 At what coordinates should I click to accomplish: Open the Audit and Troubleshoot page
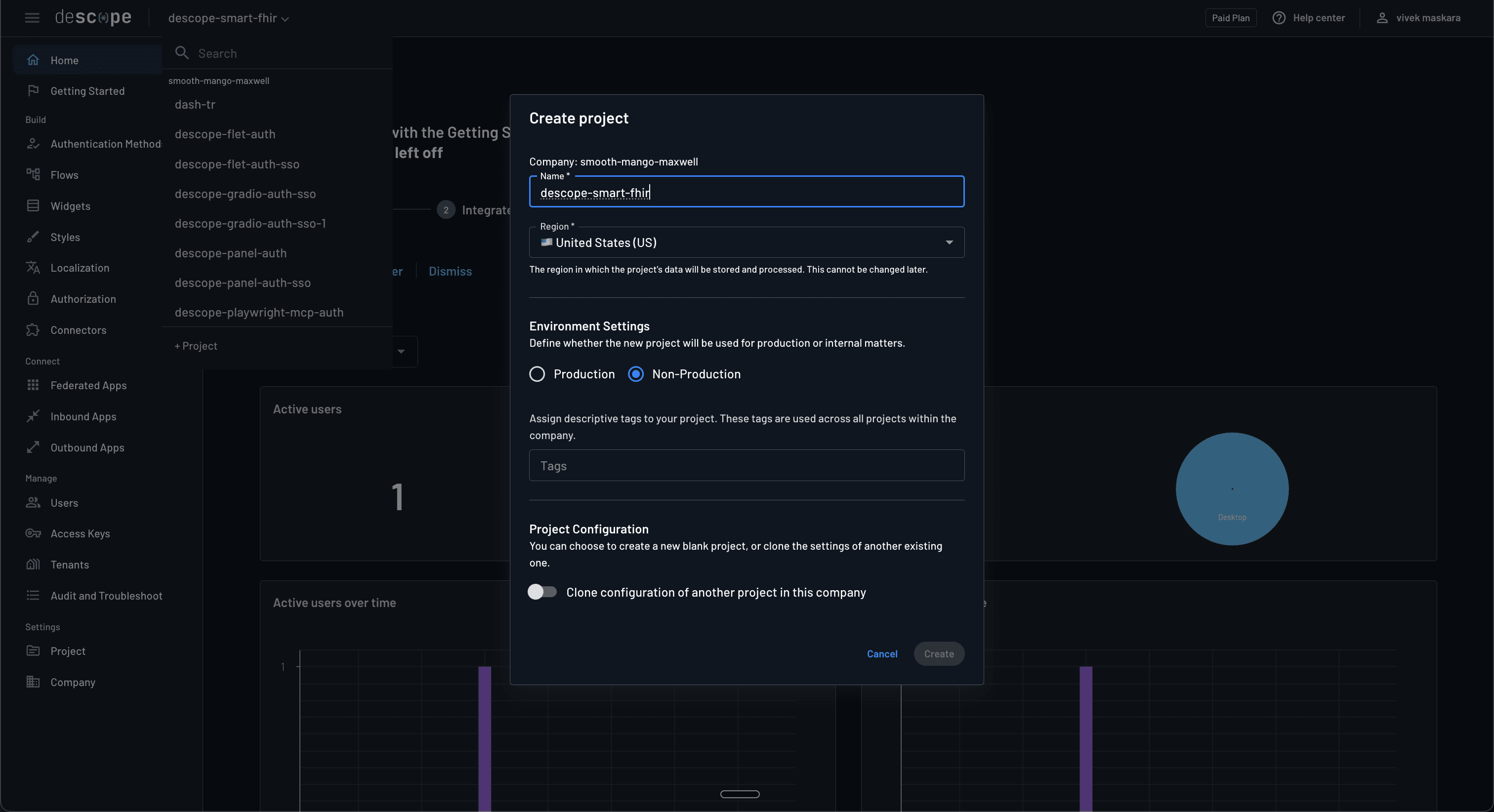tap(106, 595)
